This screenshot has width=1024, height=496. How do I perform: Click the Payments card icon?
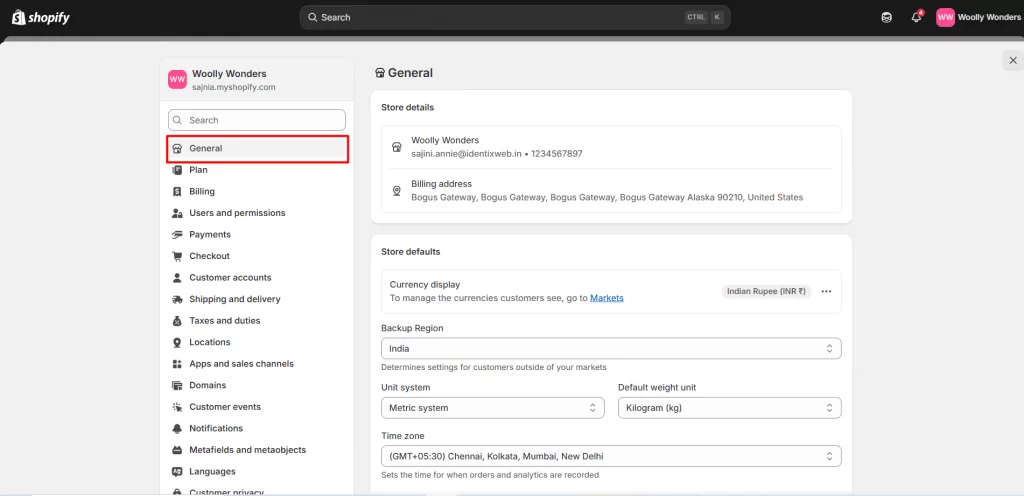point(177,235)
